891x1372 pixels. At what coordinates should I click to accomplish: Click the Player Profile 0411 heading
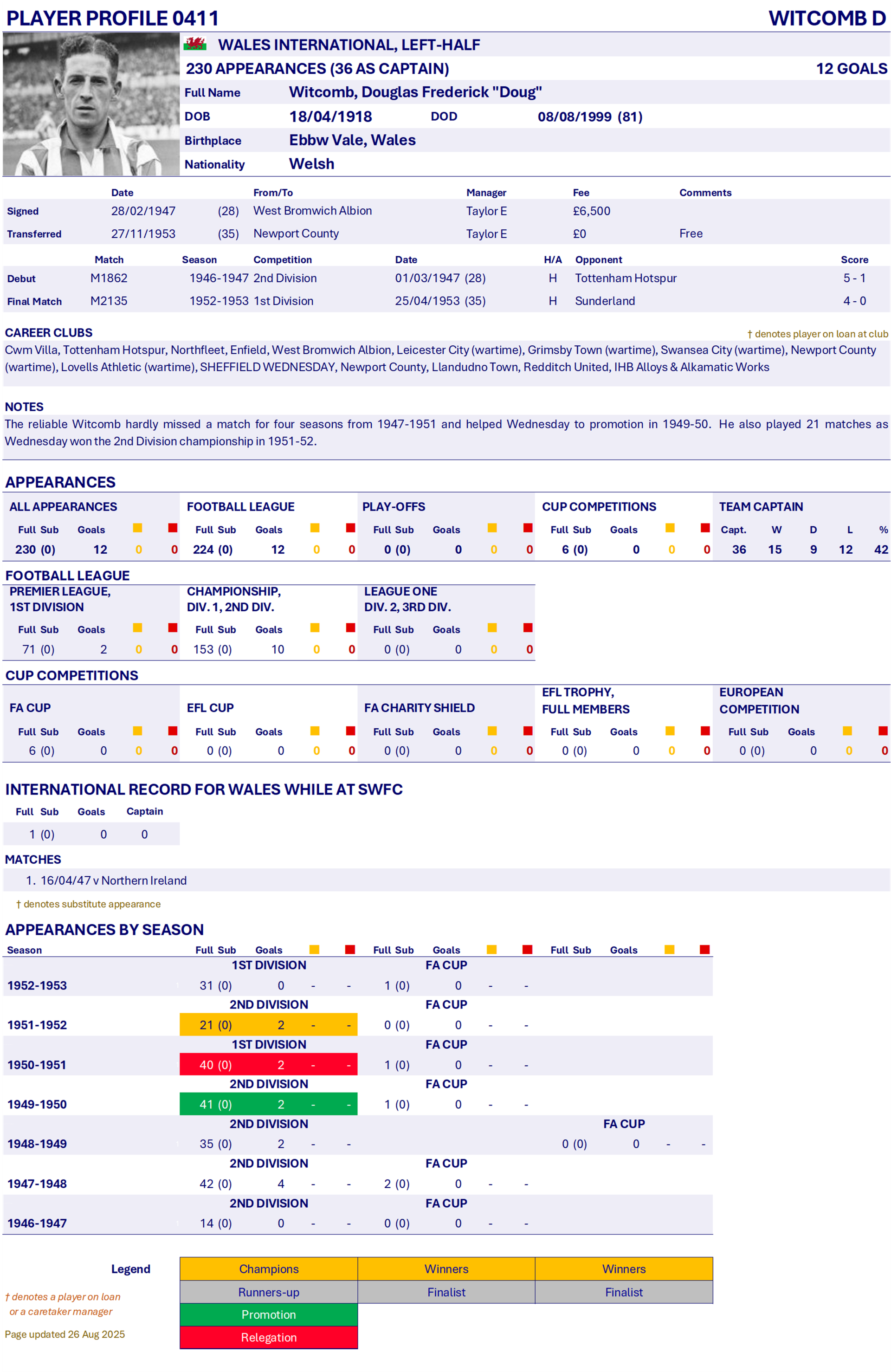[x=112, y=18]
